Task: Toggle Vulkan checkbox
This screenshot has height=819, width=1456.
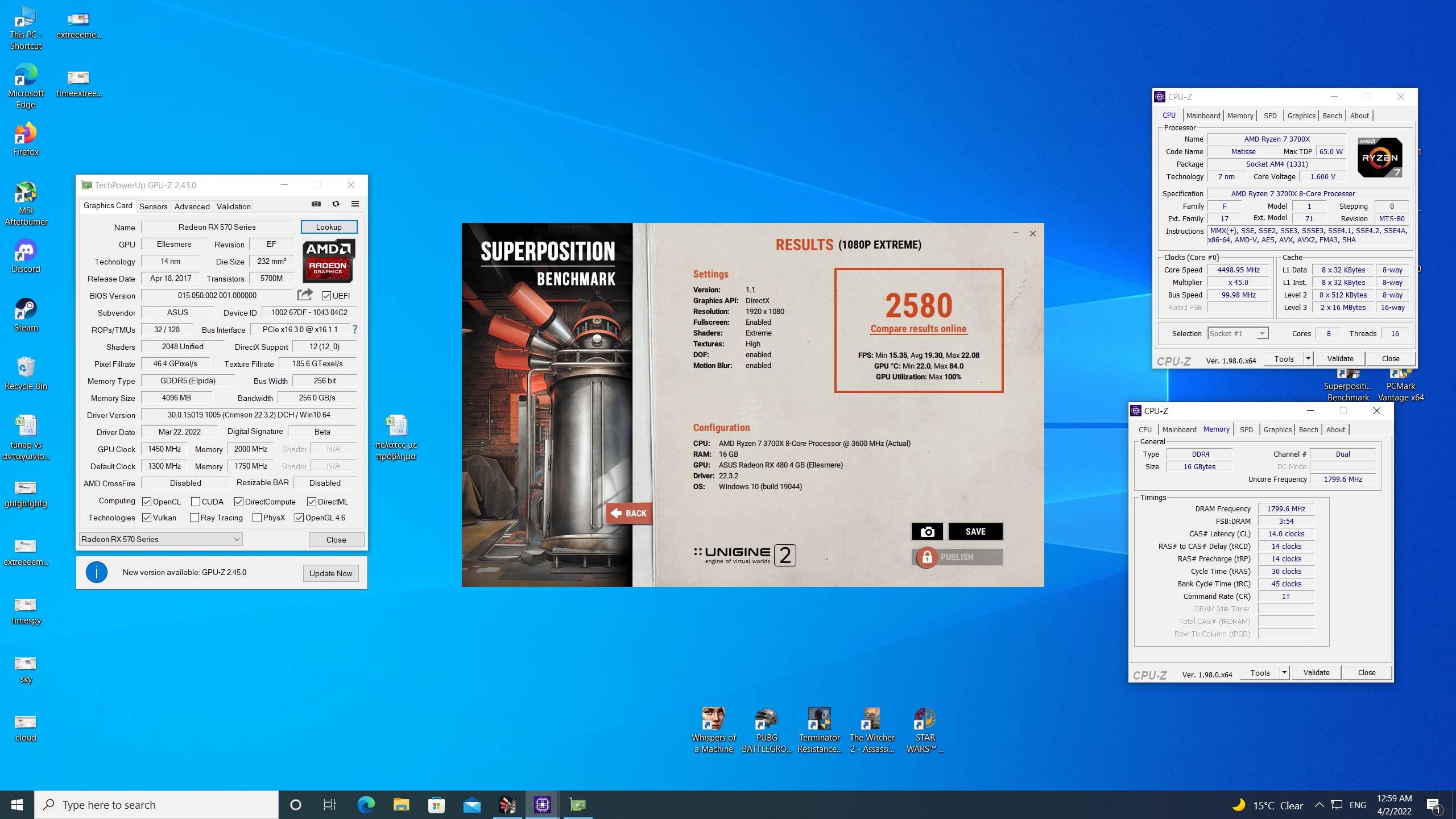Action: [147, 518]
